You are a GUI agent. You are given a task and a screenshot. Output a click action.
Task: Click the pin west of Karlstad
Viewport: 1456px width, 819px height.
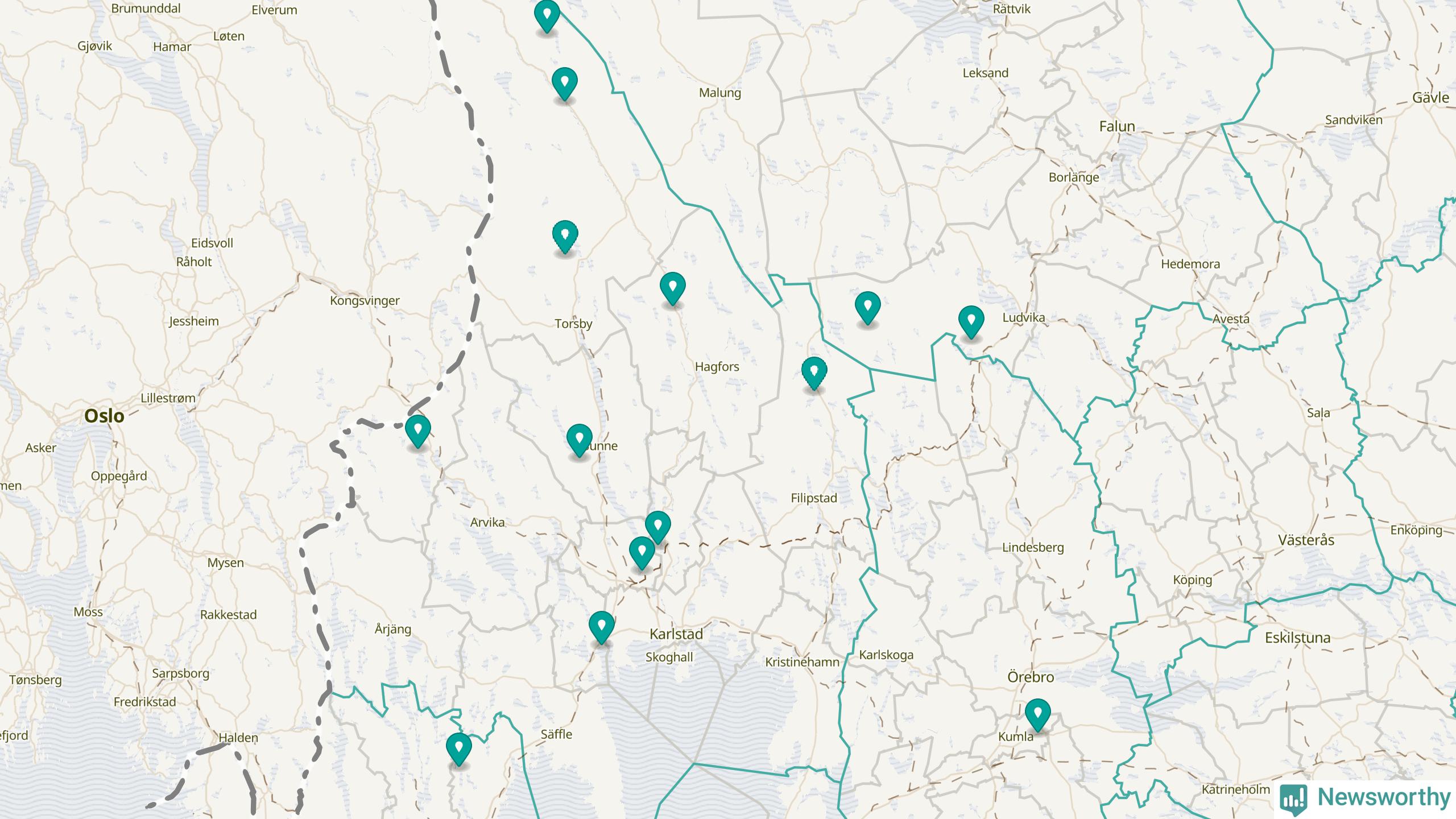tap(601, 626)
